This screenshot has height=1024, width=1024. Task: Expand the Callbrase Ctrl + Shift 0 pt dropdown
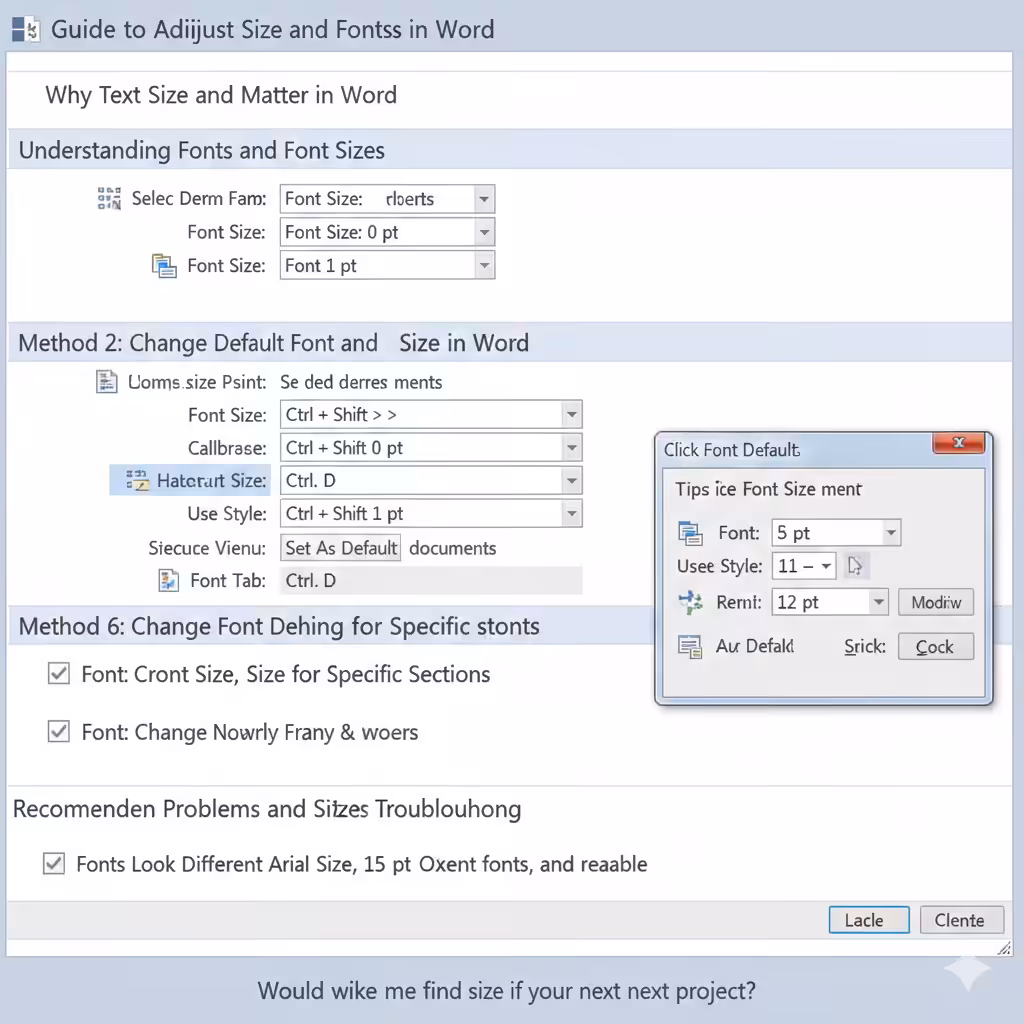[x=571, y=447]
